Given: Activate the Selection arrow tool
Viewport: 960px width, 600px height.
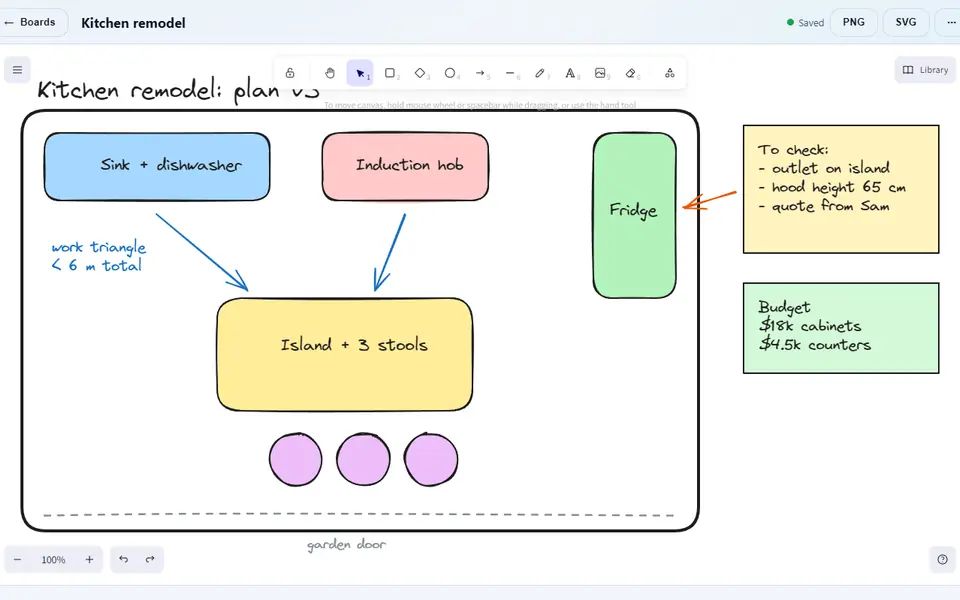Looking at the screenshot, I should pos(360,73).
